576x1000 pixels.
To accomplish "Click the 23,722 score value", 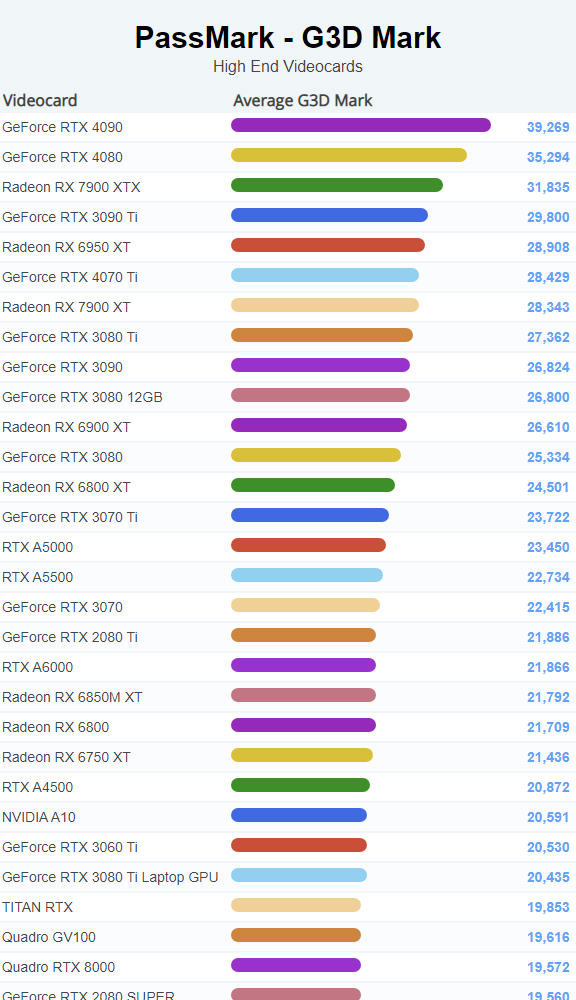I will click(x=548, y=517).
